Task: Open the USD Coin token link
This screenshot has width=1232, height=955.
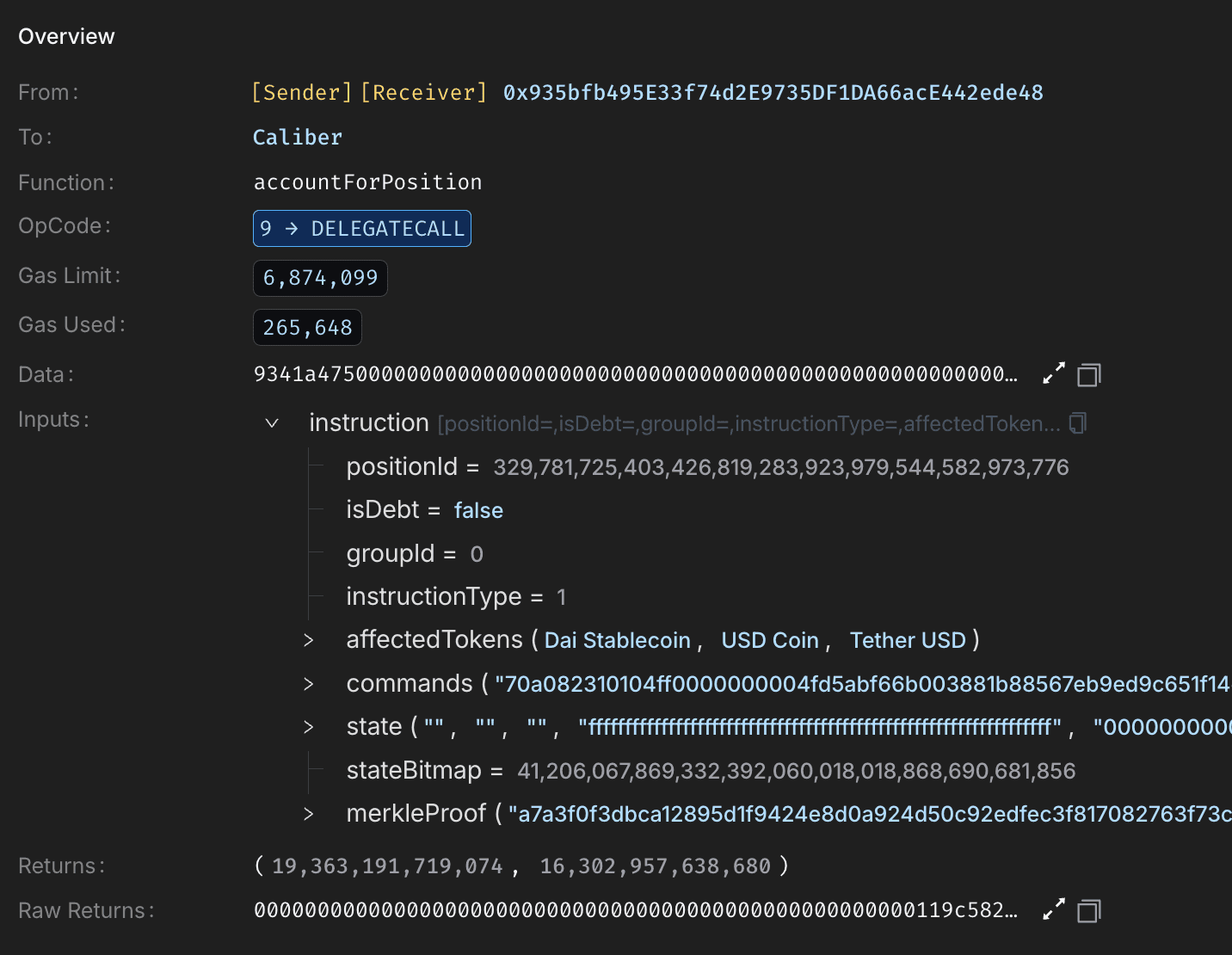Action: click(x=770, y=639)
